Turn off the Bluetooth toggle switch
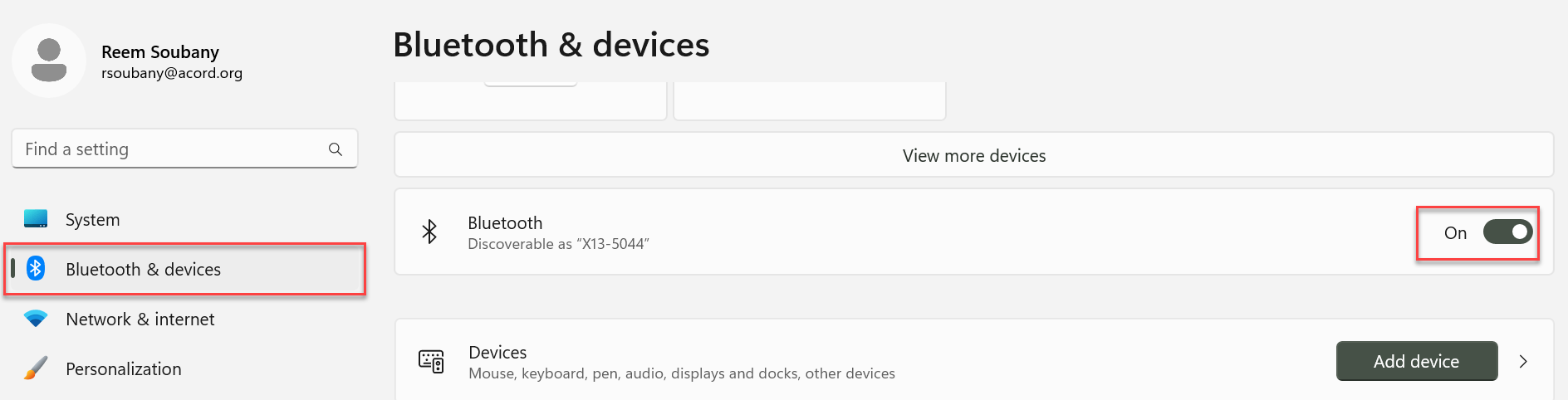The image size is (1568, 400). pos(1507,232)
